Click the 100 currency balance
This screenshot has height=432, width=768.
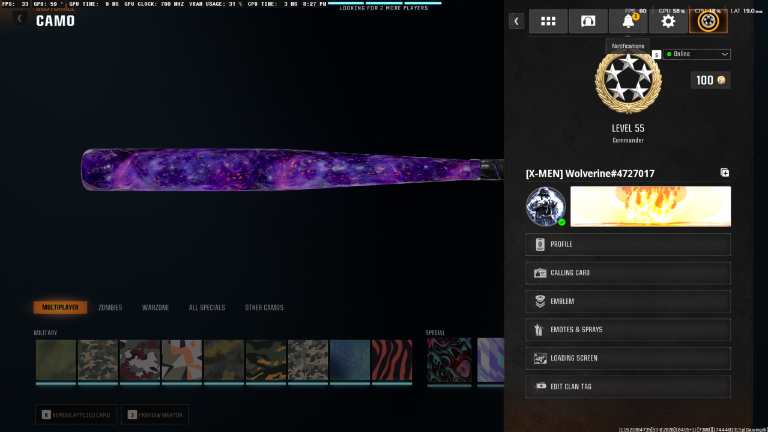tap(711, 80)
